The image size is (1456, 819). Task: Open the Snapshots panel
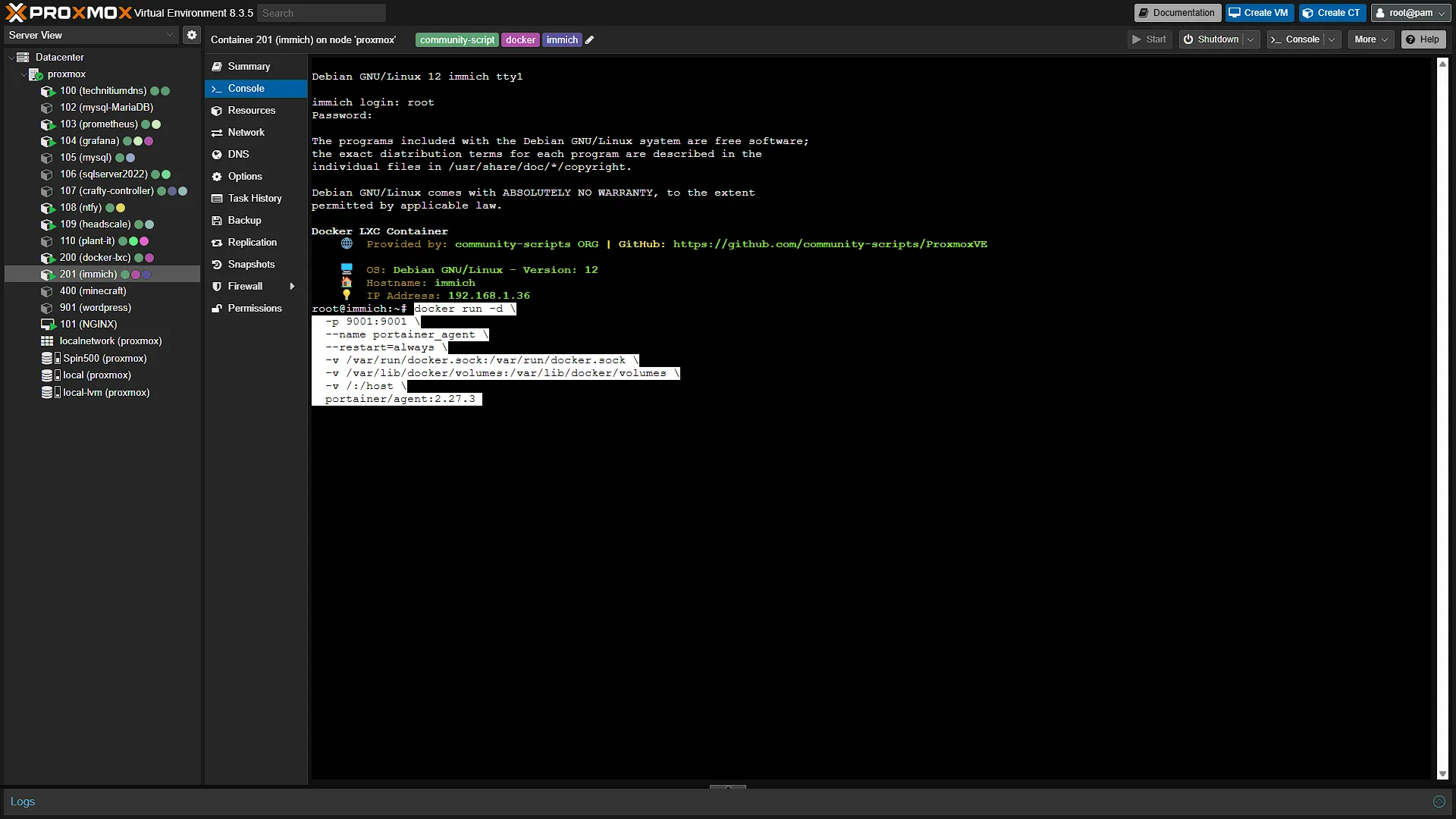click(256, 264)
